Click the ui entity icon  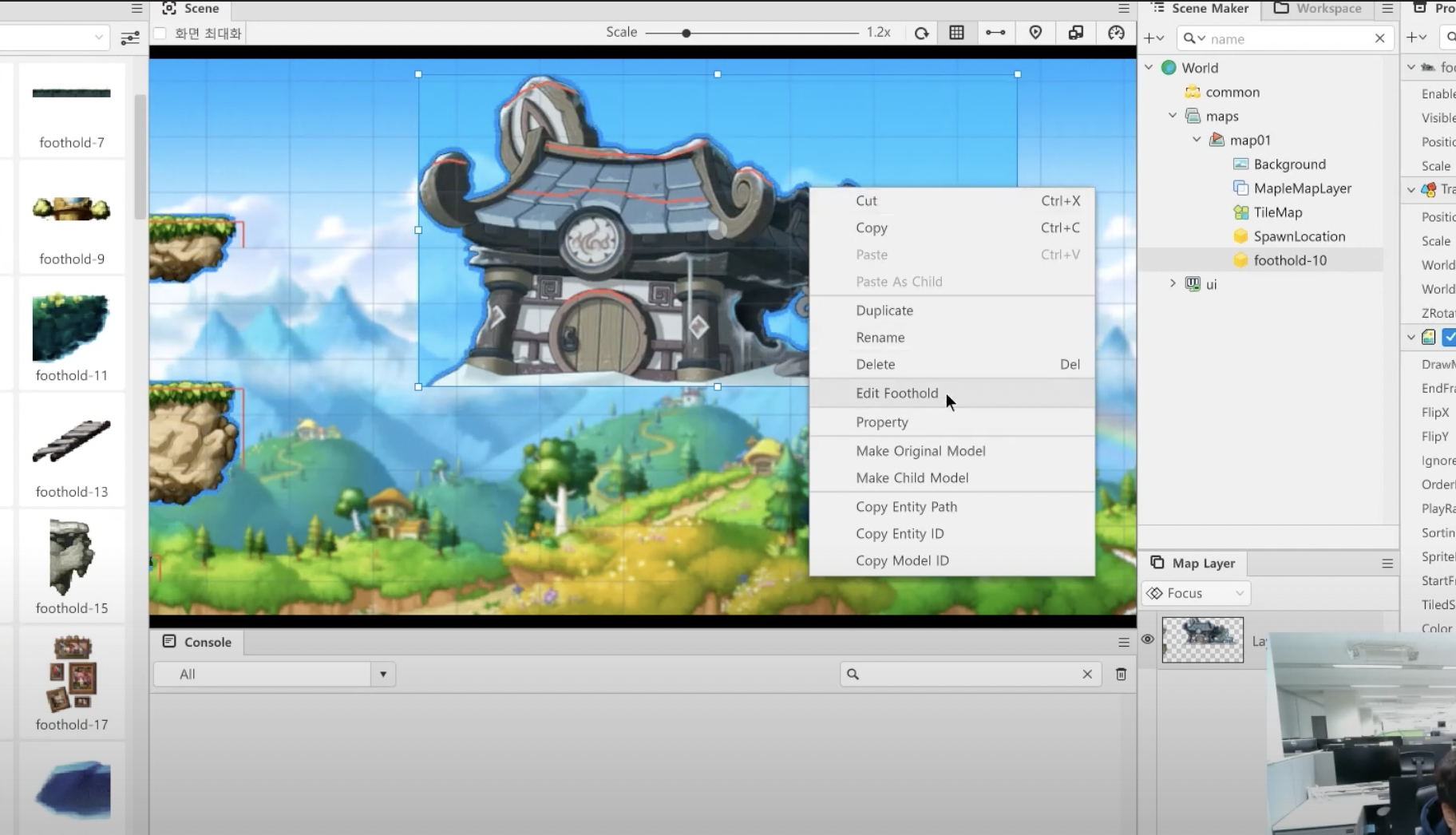click(1193, 284)
